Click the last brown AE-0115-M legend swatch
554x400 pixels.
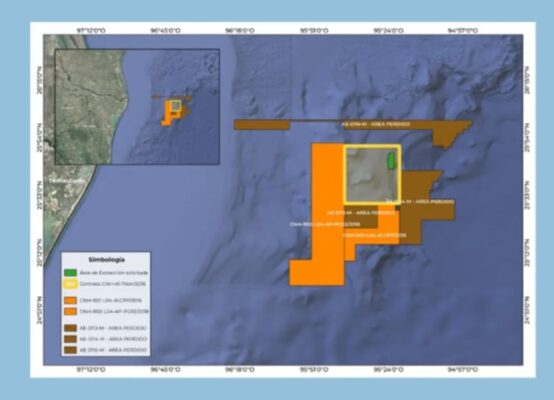(70, 350)
